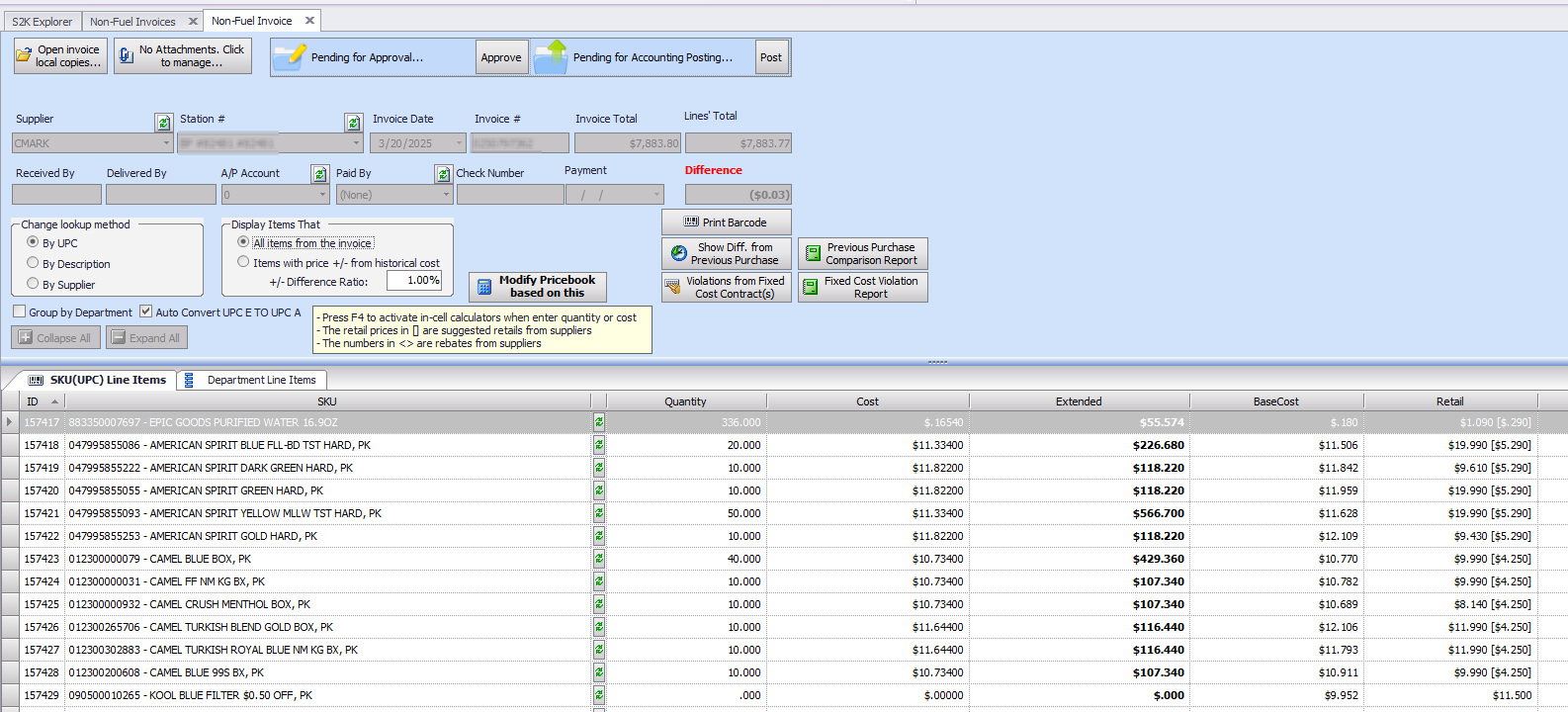Click the Extended column header
The image size is (1568, 712).
(x=1079, y=401)
